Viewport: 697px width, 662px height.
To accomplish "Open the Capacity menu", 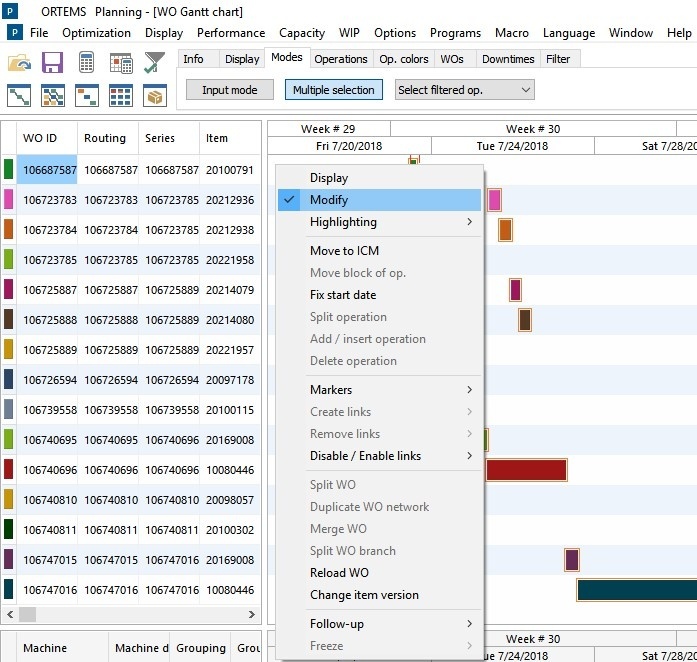I will pyautogui.click(x=302, y=33).
